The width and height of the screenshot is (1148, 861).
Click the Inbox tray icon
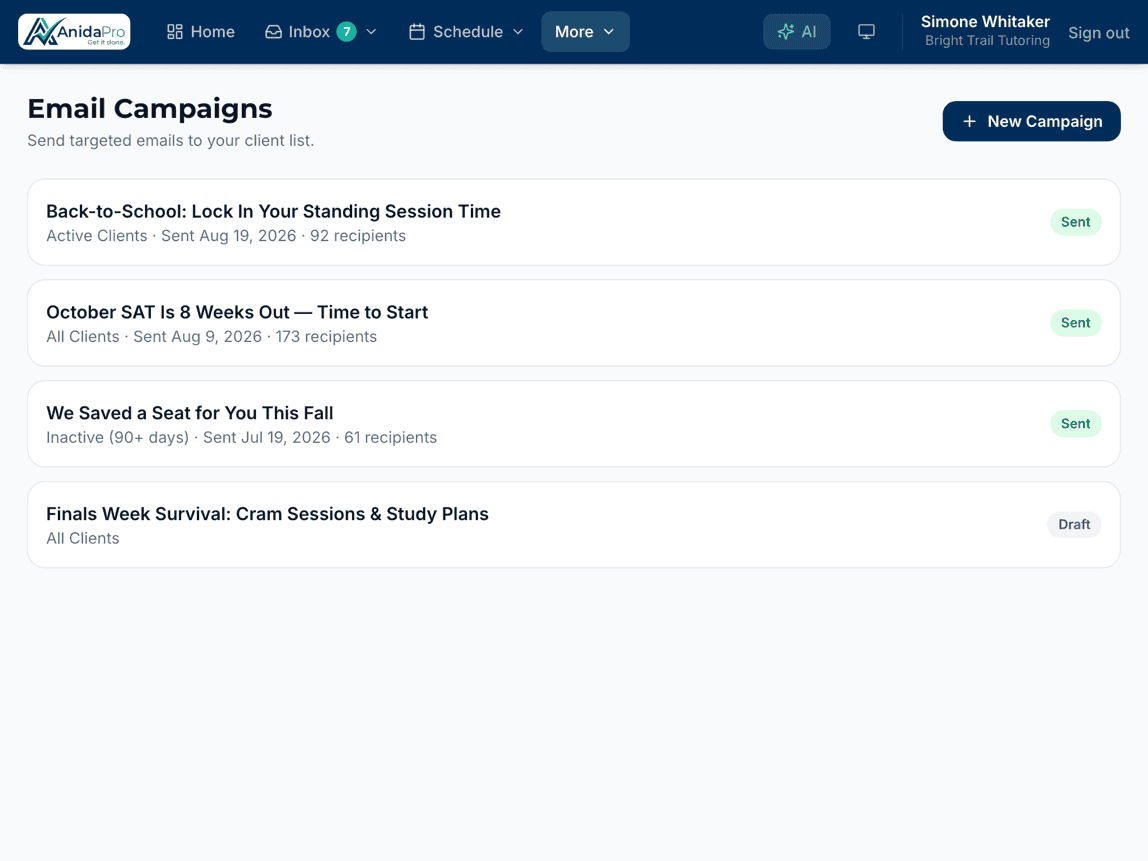click(273, 31)
